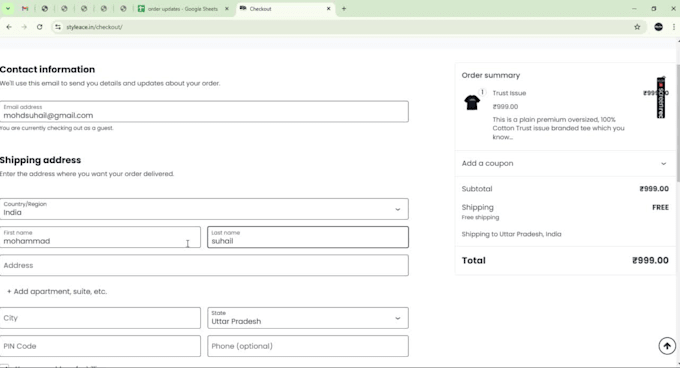Open the tab search dropdown arrow
The height and width of the screenshot is (368, 680).
tap(8, 9)
